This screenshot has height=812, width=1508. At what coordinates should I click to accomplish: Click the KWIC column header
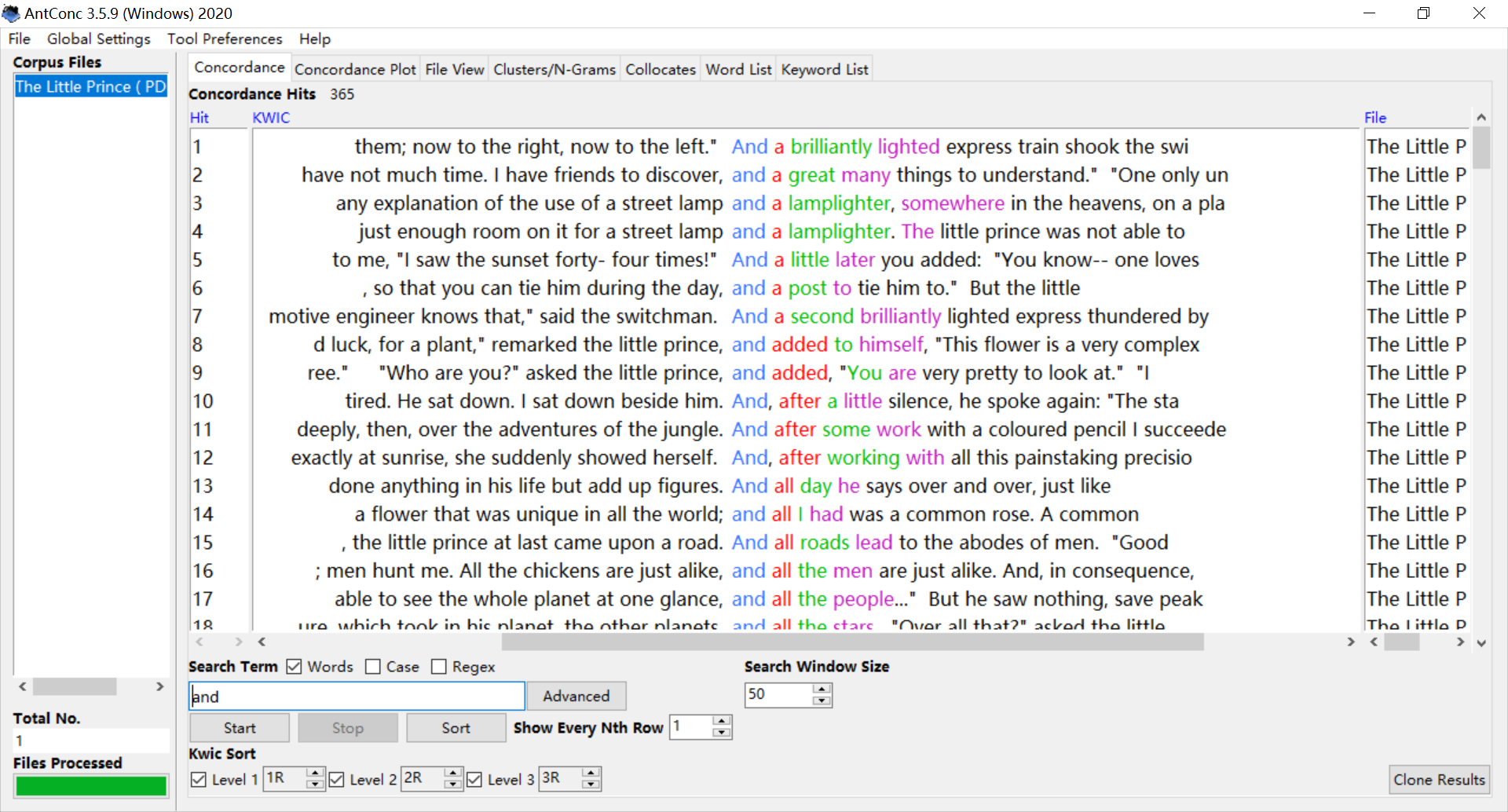point(271,118)
